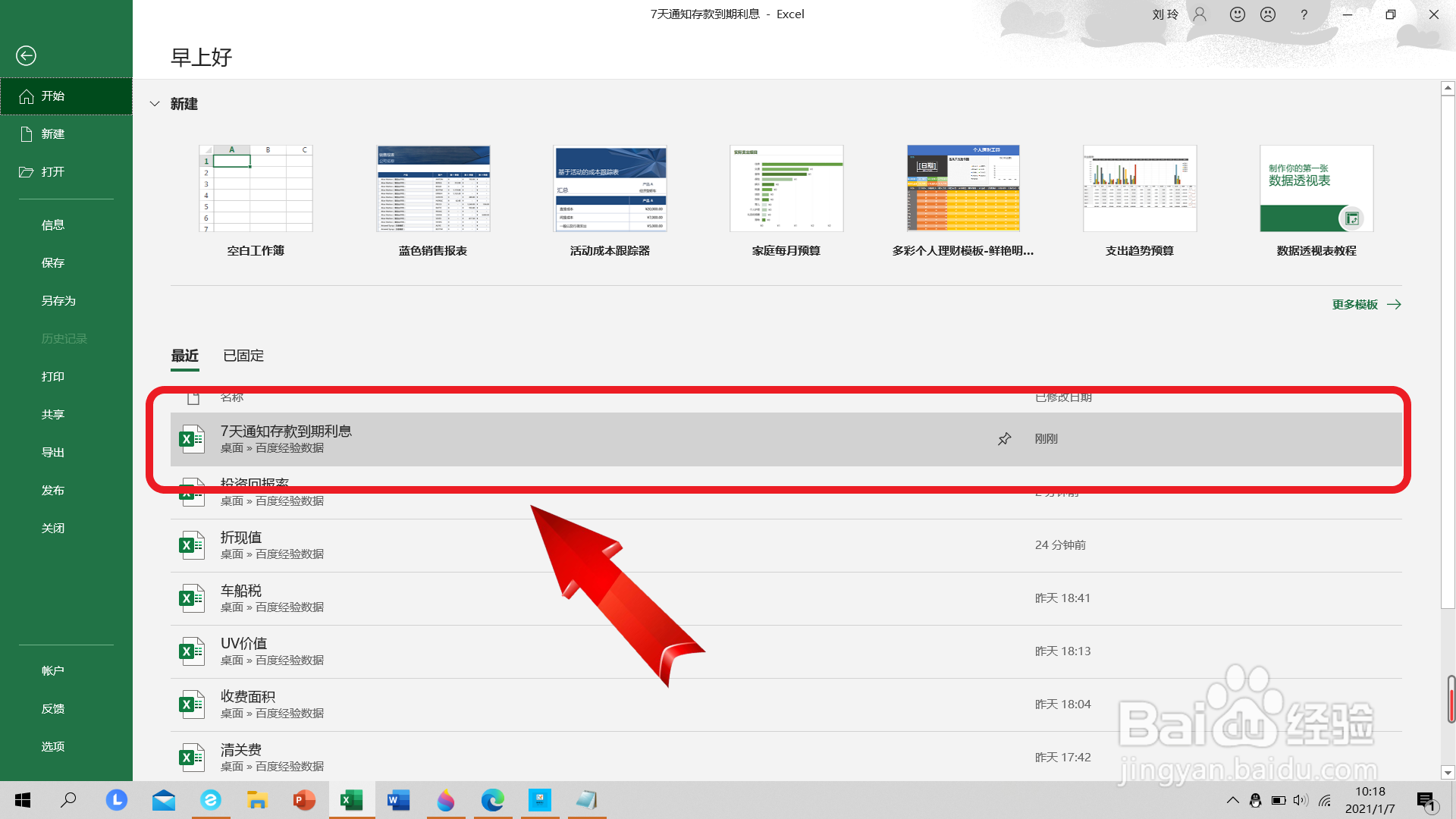1456x819 pixels.
Task: Collapse the 新建 section chevron
Action: [x=155, y=104]
